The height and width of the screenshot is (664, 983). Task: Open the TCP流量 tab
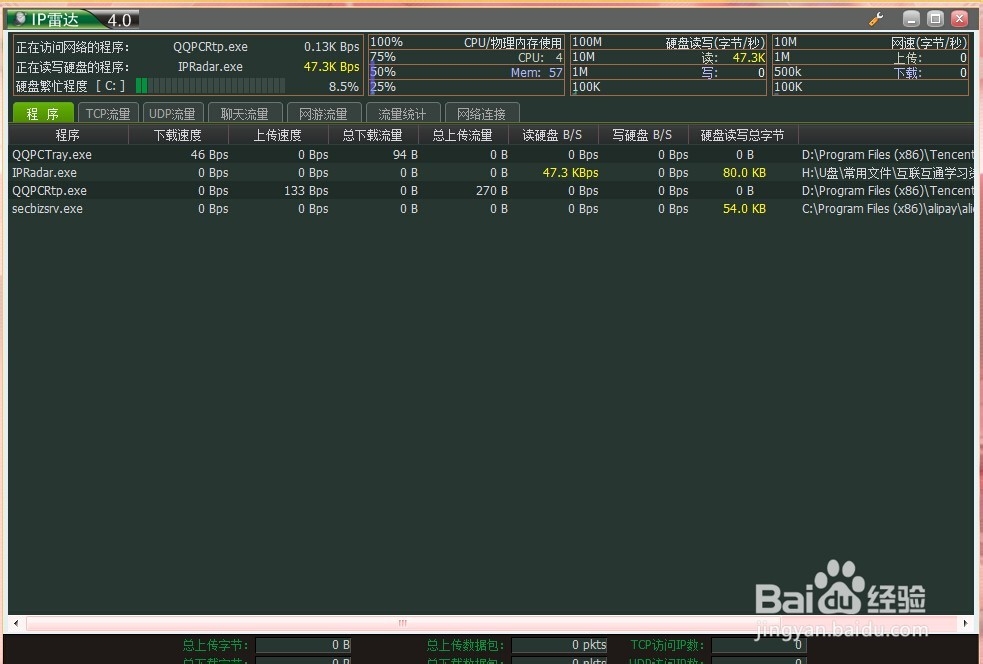click(108, 113)
